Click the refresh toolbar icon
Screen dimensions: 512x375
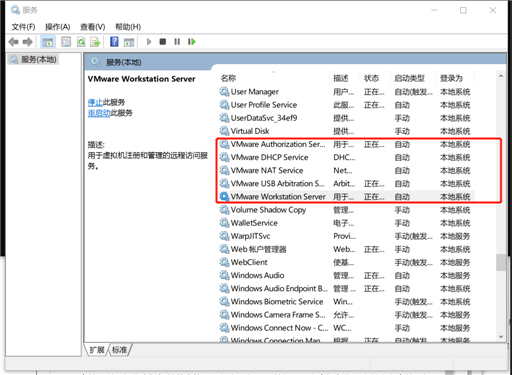pyautogui.click(x=81, y=42)
